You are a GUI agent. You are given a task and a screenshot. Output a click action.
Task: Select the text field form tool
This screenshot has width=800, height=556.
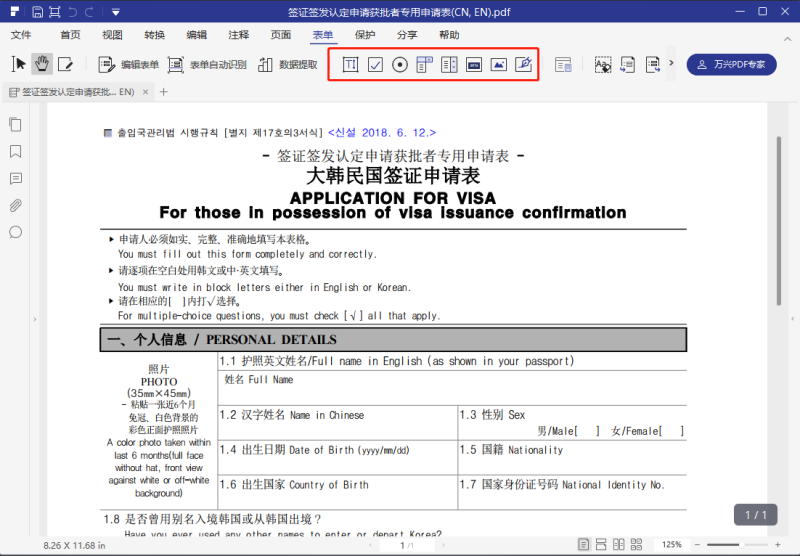coord(351,65)
